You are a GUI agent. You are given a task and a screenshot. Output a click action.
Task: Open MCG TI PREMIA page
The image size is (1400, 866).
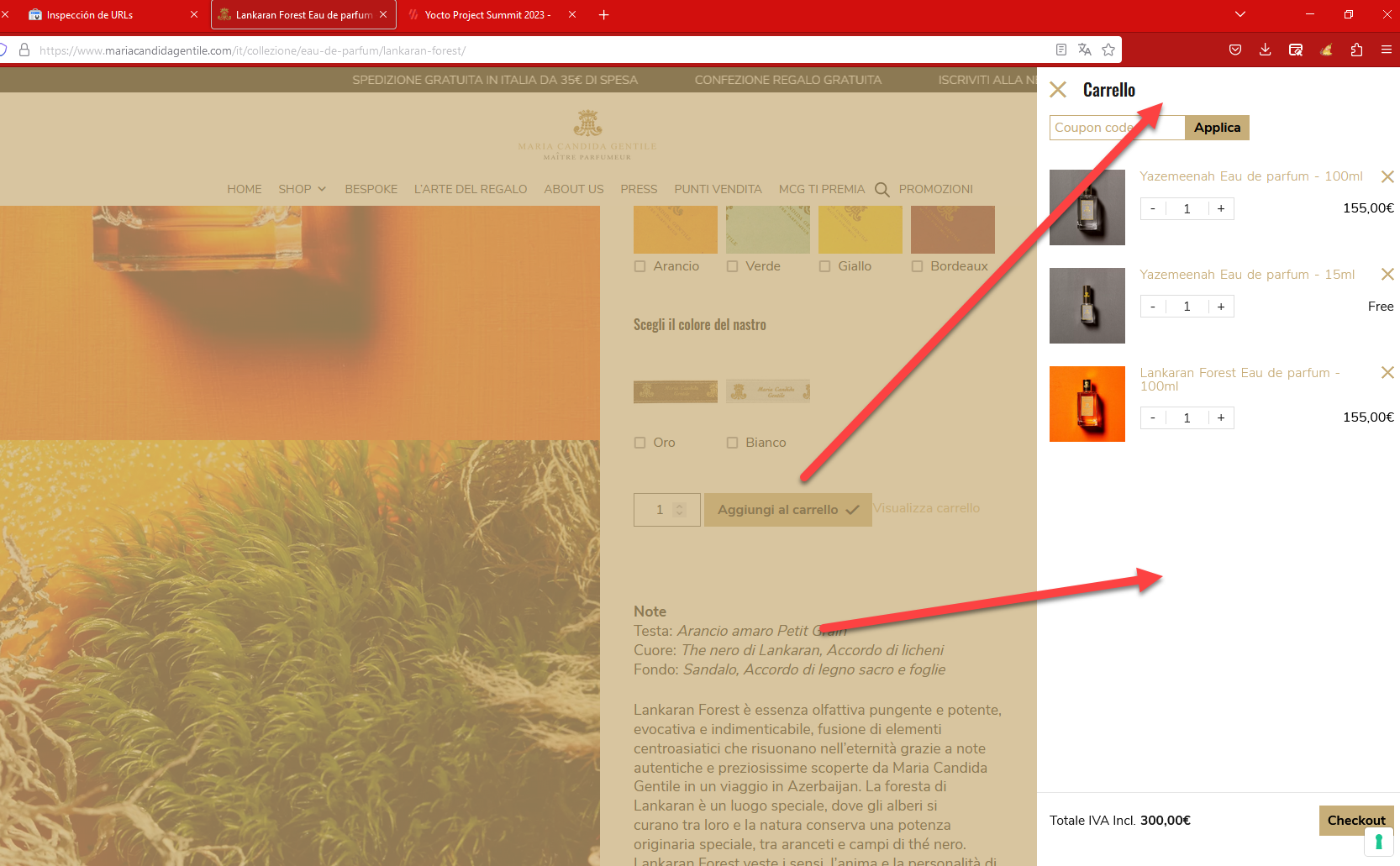coord(822,190)
